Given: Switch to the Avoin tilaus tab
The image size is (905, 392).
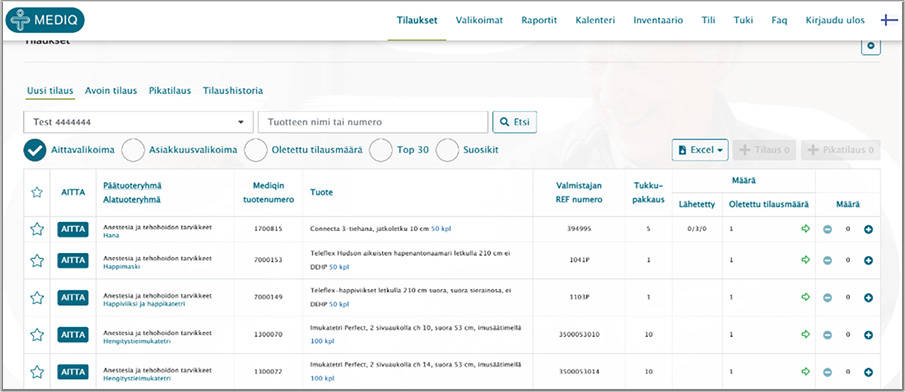Looking at the screenshot, I should 111,91.
